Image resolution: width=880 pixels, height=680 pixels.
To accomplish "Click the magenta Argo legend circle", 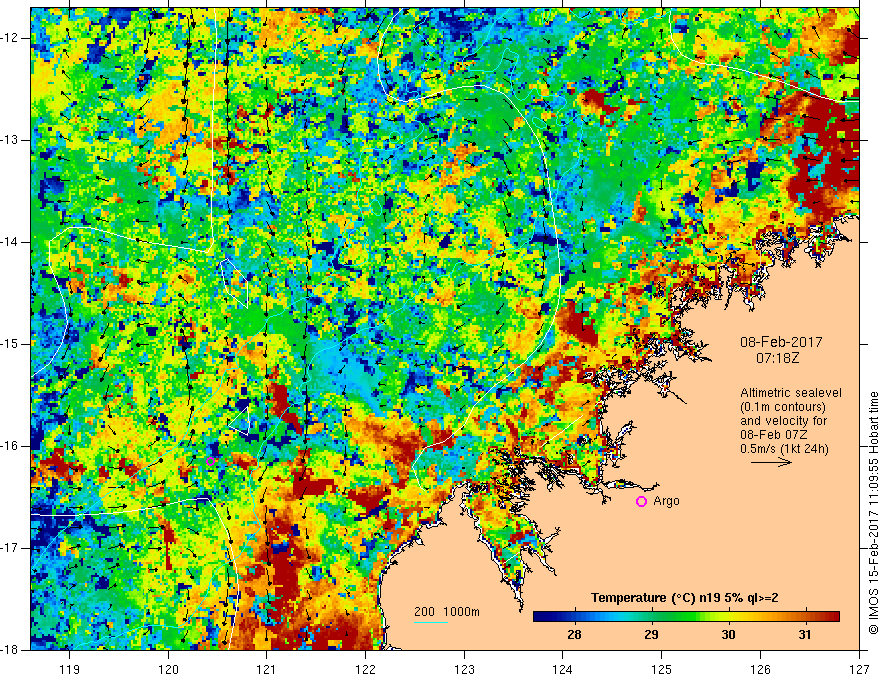I will click(641, 501).
